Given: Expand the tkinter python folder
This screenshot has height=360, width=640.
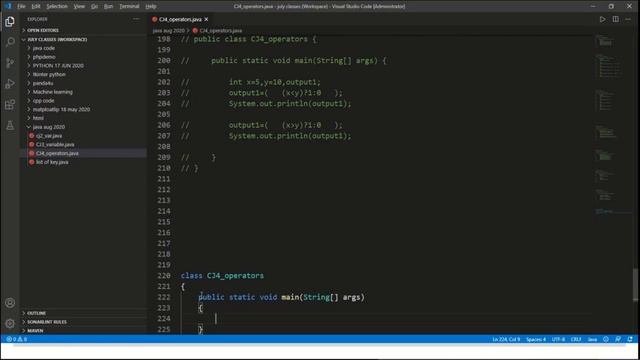Looking at the screenshot, I should pyautogui.click(x=83, y=74).
